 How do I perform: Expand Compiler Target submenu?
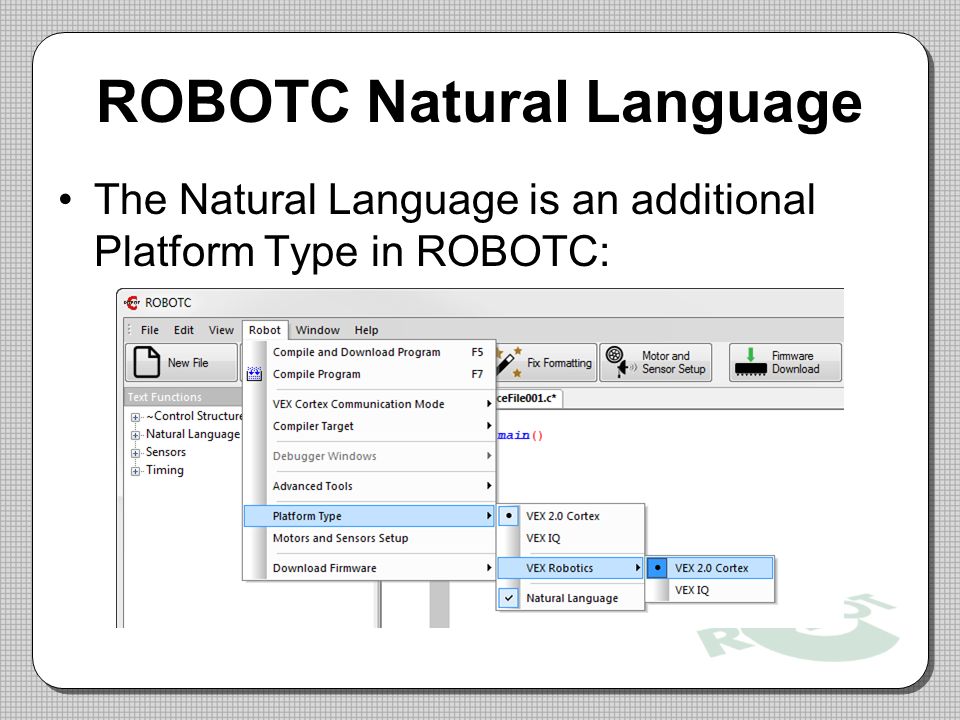pos(370,426)
